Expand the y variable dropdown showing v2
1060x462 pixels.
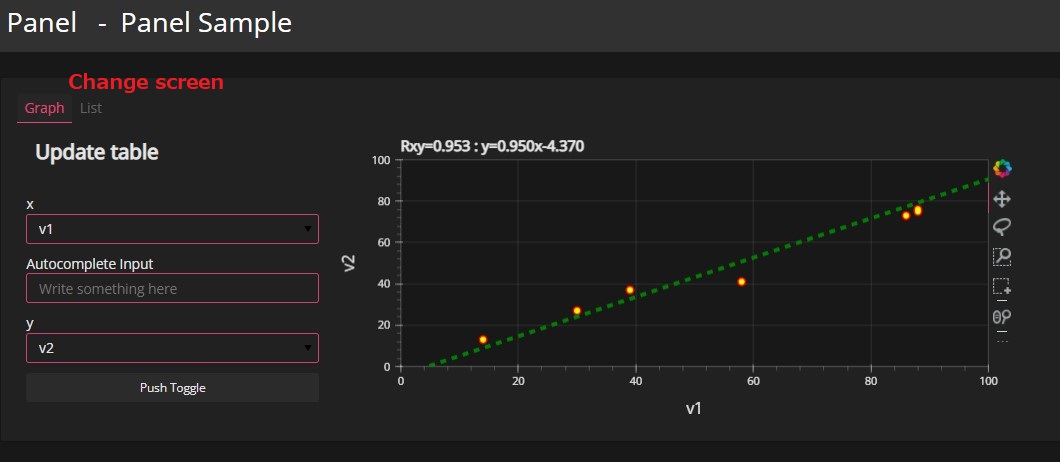pyautogui.click(x=172, y=348)
